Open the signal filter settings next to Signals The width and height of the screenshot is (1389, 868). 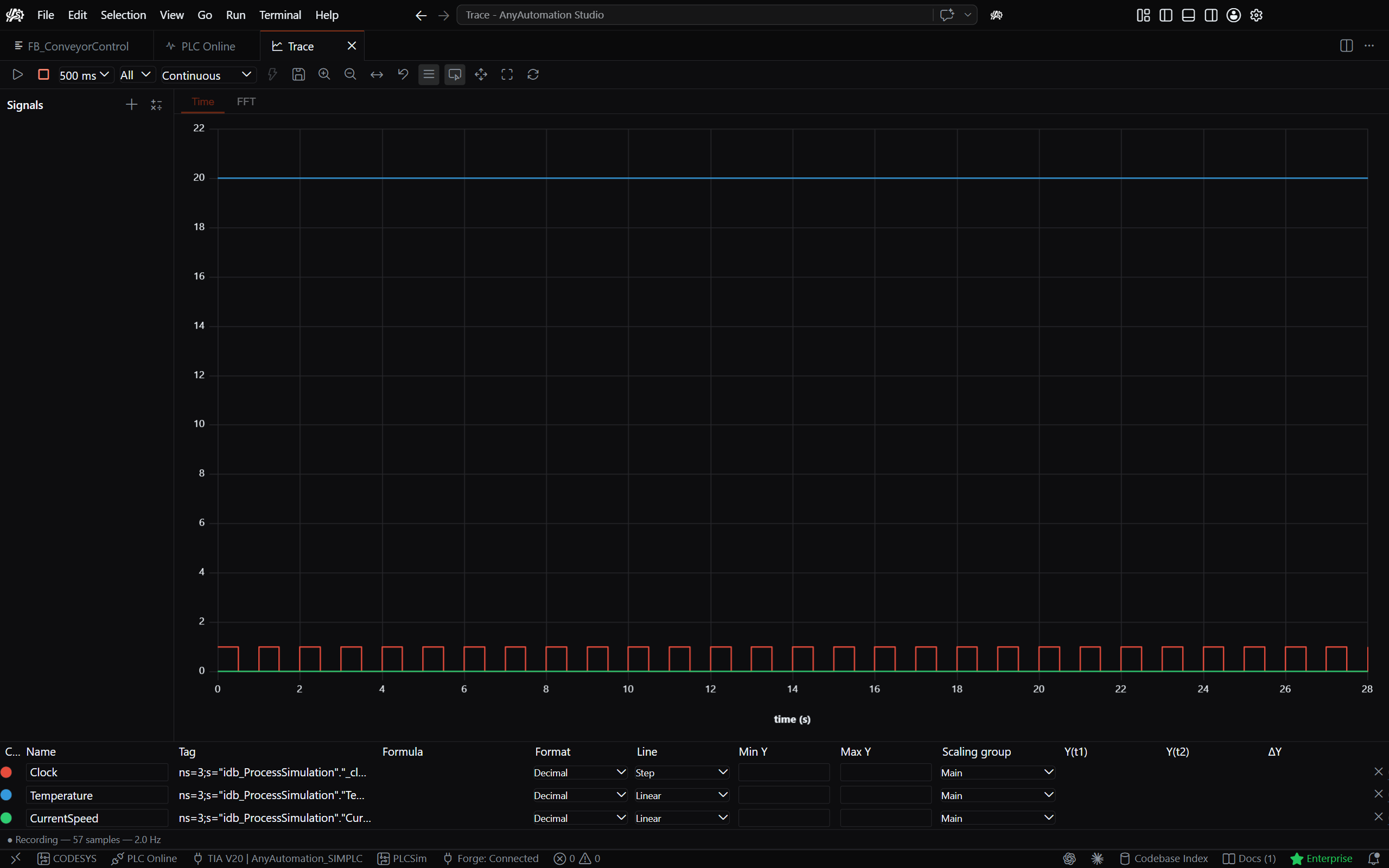(156, 105)
